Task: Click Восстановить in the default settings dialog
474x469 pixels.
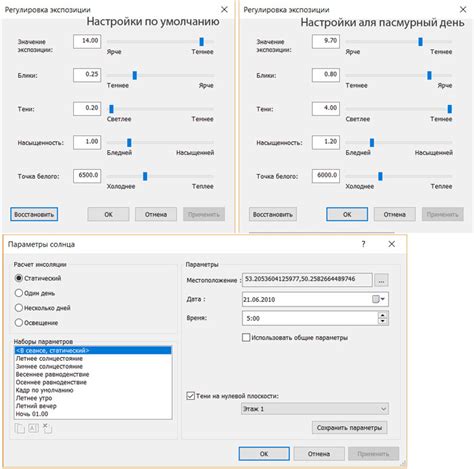Action: [x=34, y=214]
